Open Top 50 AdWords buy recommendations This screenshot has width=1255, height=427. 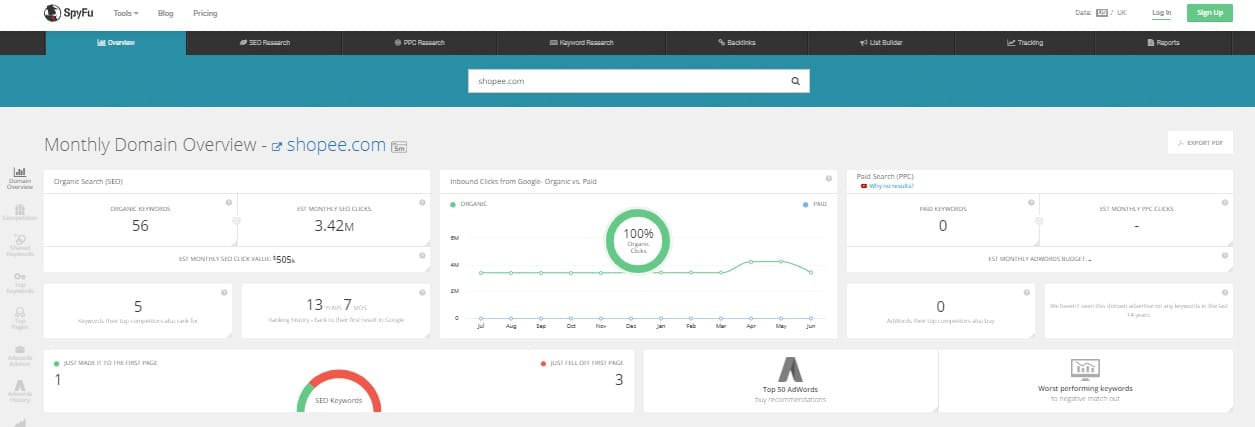791,380
